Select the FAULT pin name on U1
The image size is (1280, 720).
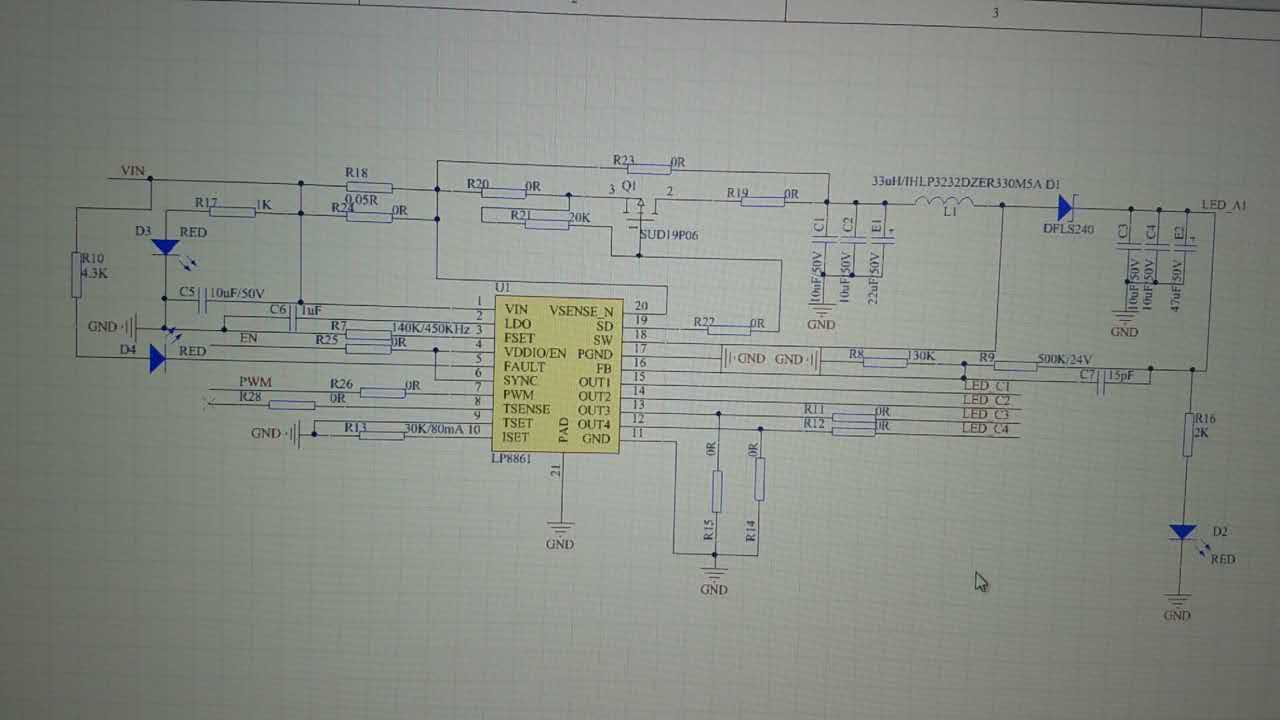click(x=525, y=367)
